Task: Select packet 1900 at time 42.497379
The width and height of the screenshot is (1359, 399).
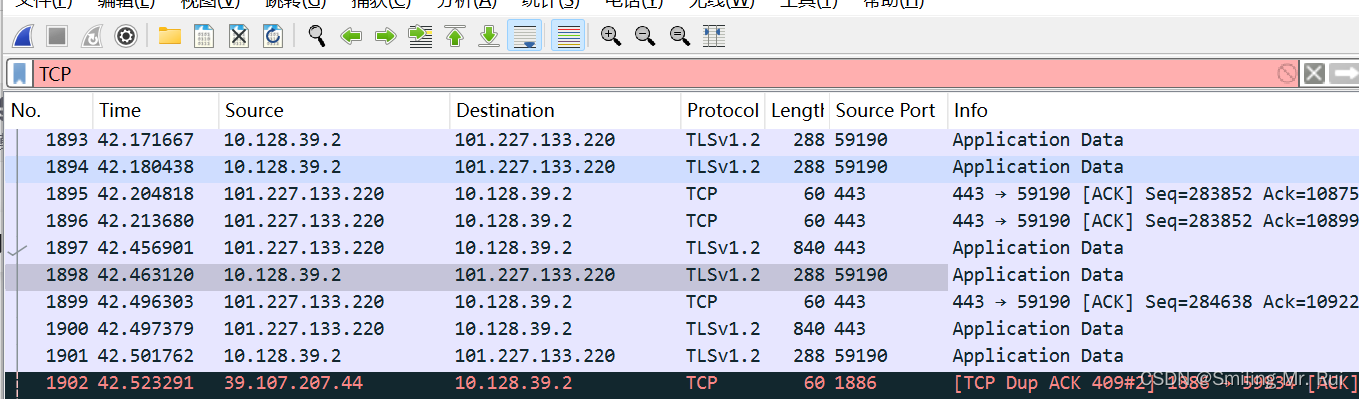Action: pos(682,329)
